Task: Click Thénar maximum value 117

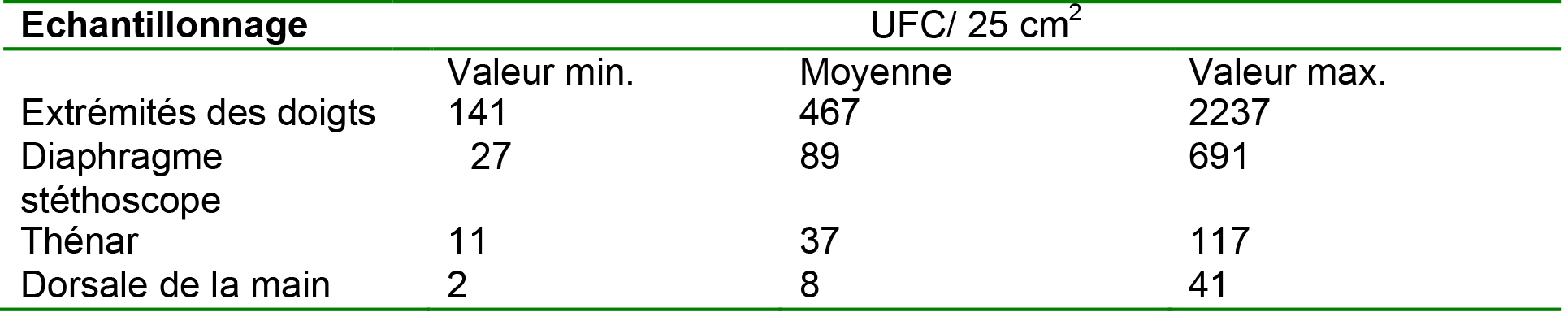Action: 1219,241
